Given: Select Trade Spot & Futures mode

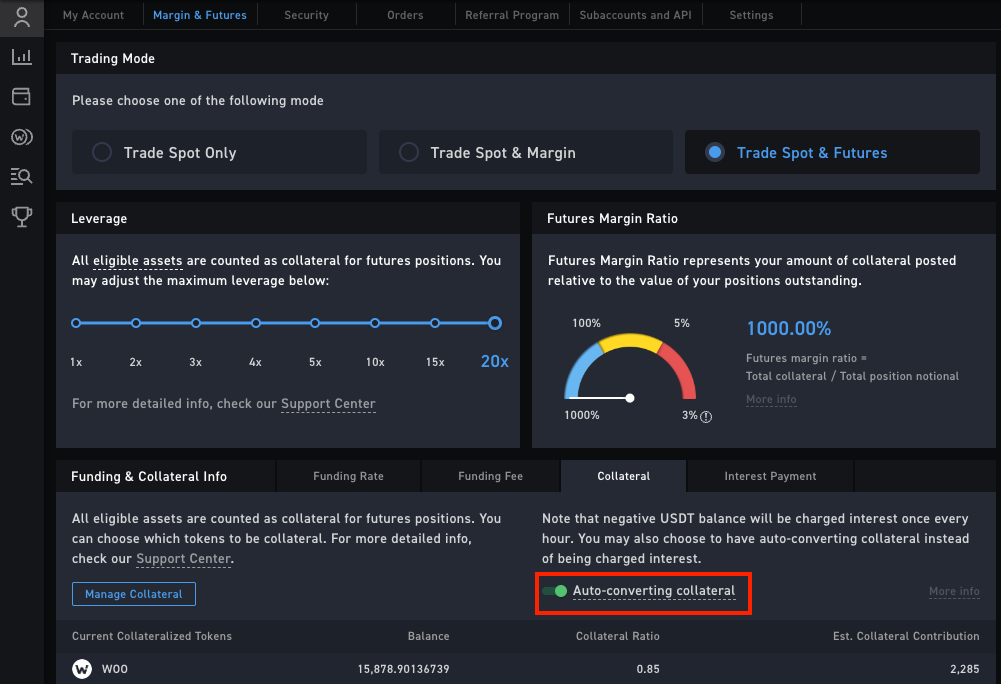Looking at the screenshot, I should (832, 152).
